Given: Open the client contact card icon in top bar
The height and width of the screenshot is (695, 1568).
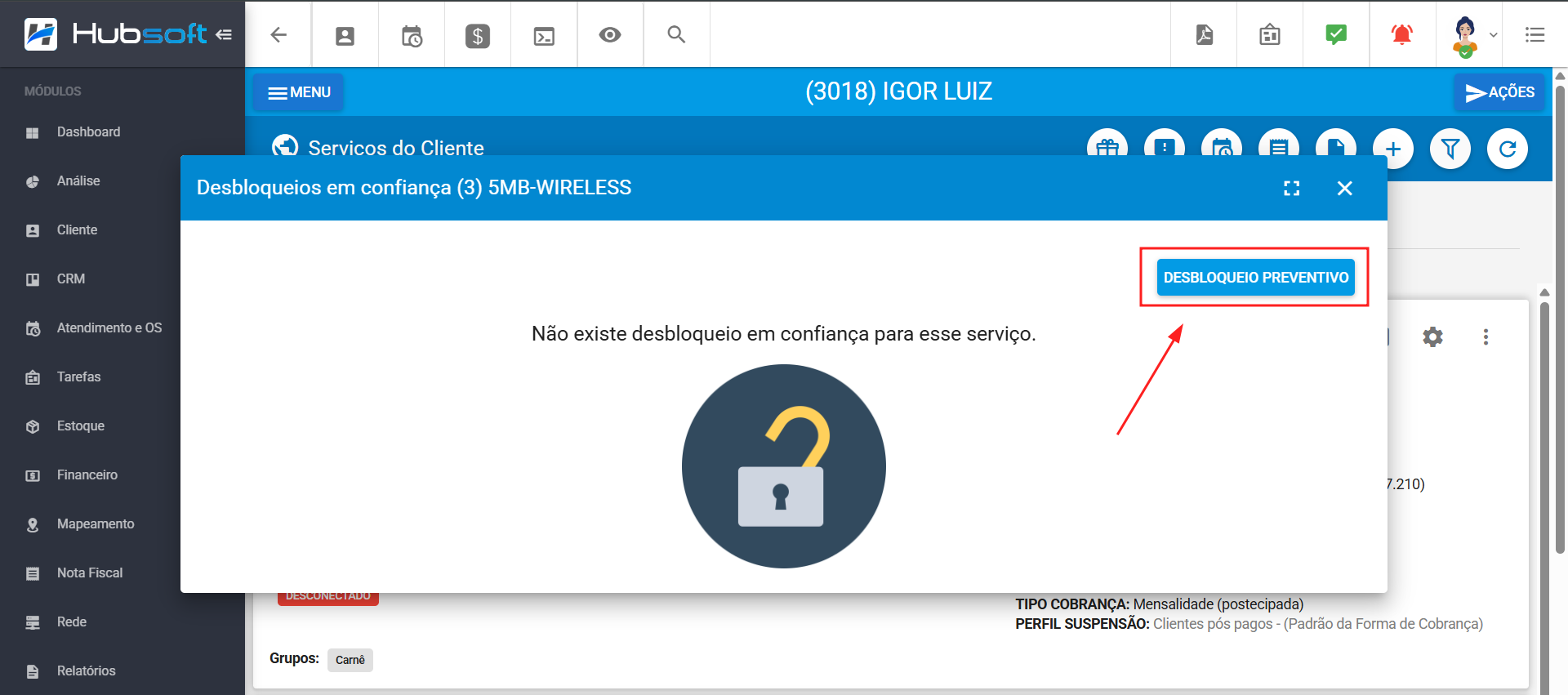Looking at the screenshot, I should pos(345,35).
